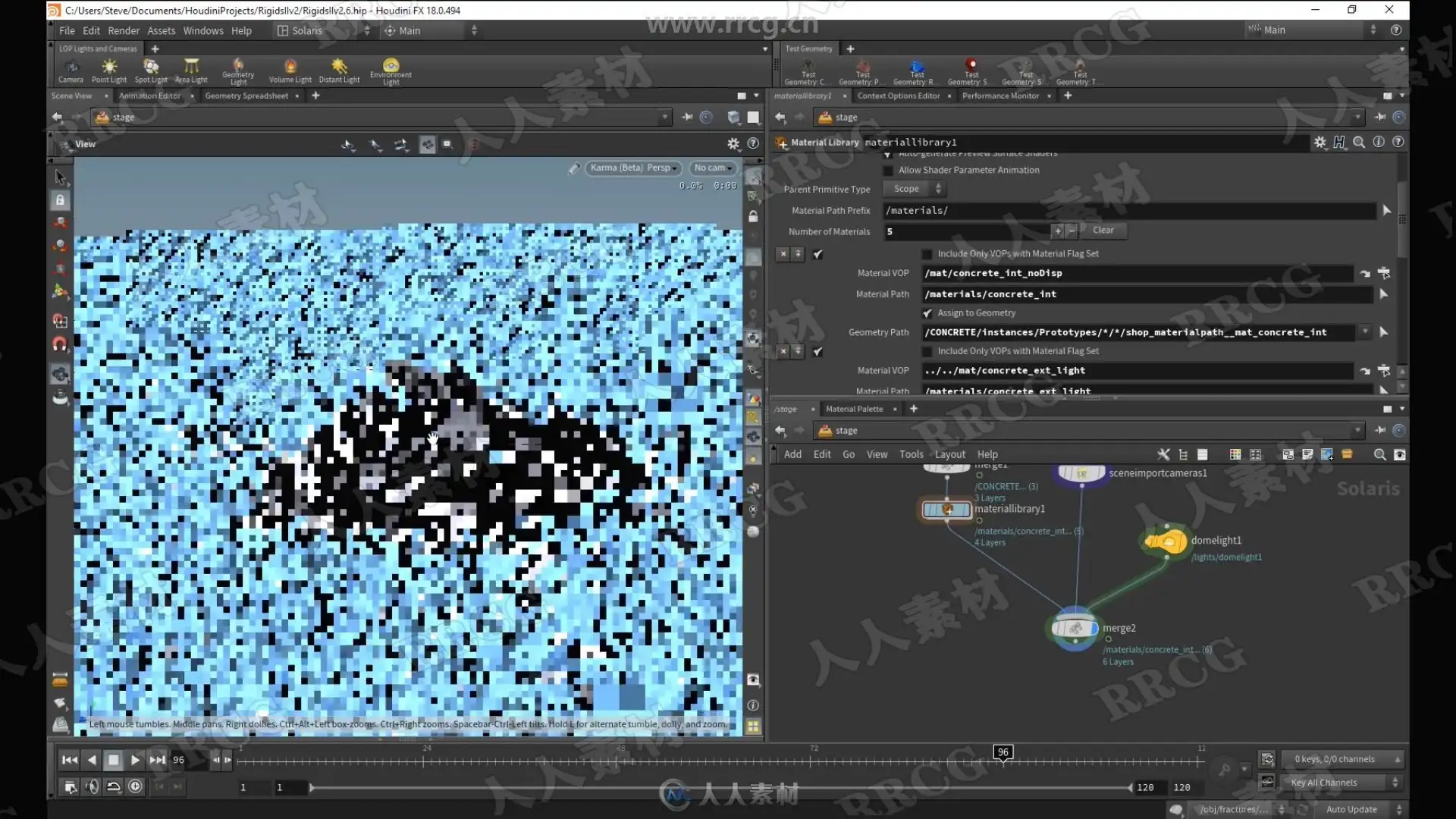Screen dimensions: 1456x819
Task: Add a Spot Light from the shelf
Action: coord(151,71)
